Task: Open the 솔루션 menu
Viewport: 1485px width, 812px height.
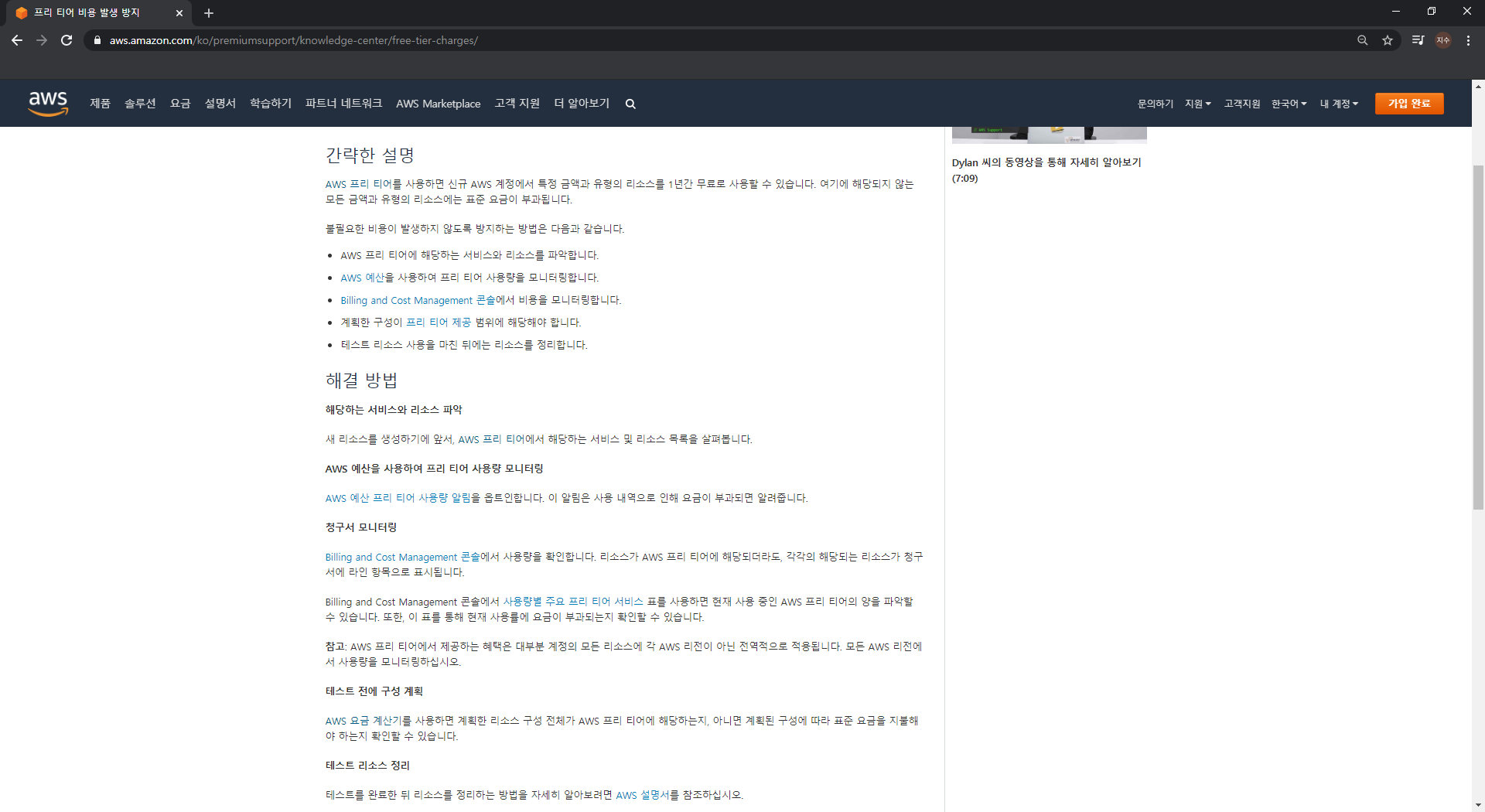Action: (140, 104)
